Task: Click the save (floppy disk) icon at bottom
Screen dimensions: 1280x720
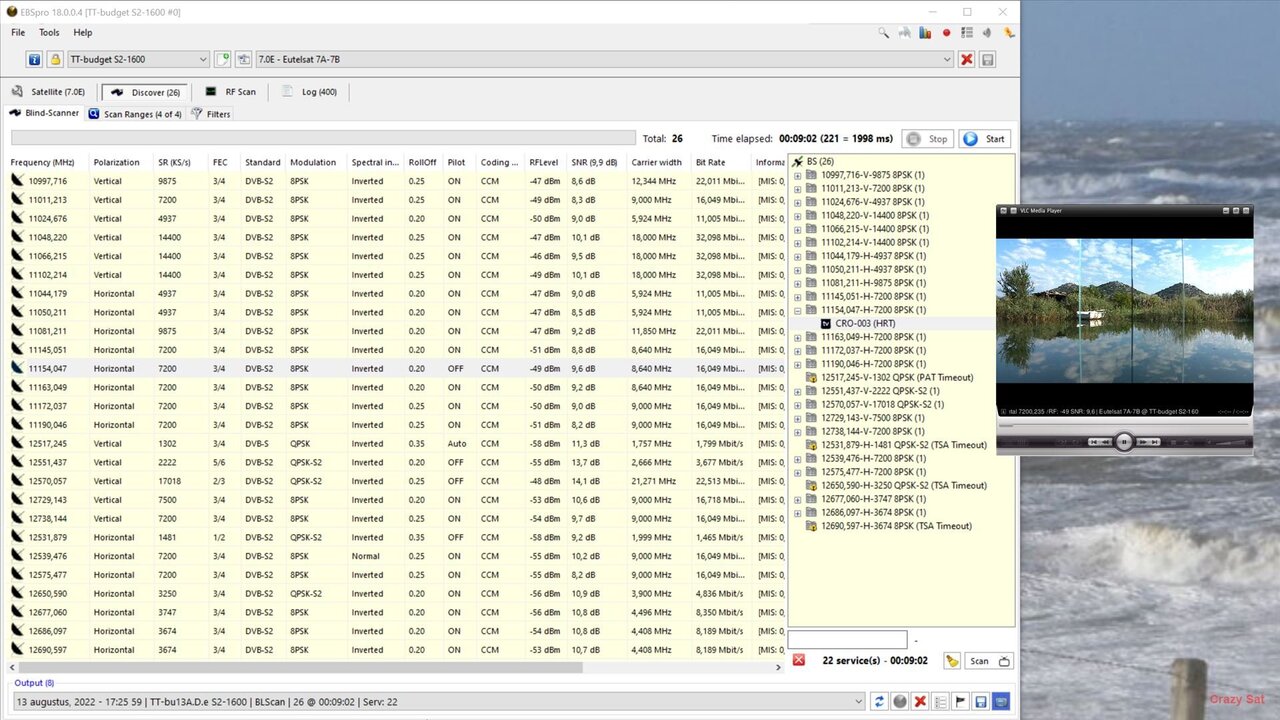Action: pos(980,701)
